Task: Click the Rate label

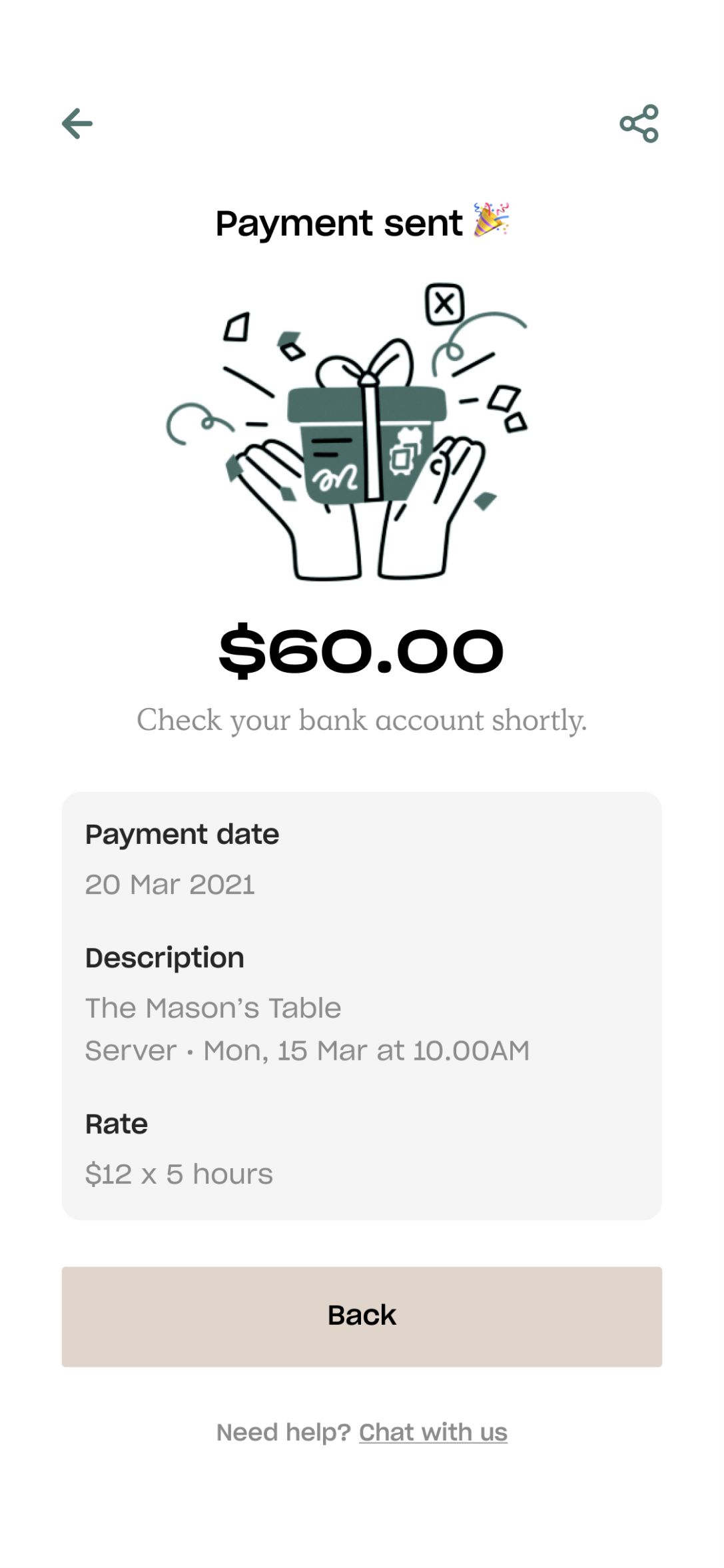Action: tap(117, 1124)
